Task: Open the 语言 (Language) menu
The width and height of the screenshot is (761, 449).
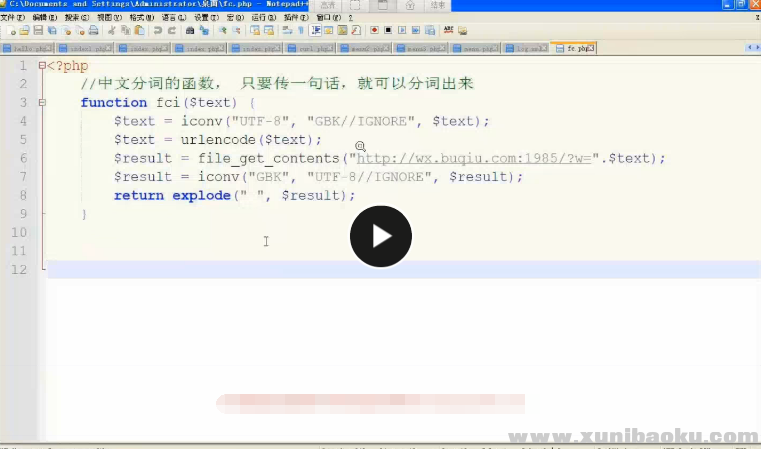Action: click(x=173, y=18)
